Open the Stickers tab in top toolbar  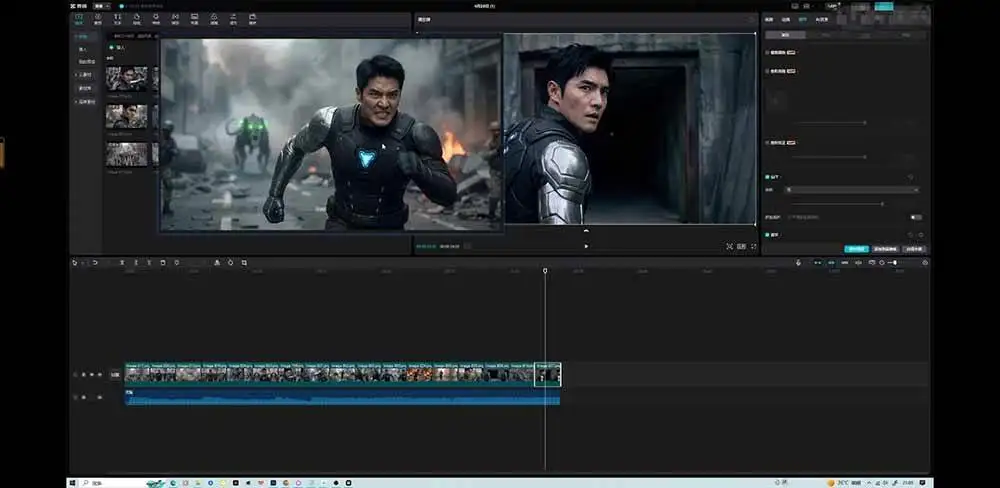click(136, 19)
